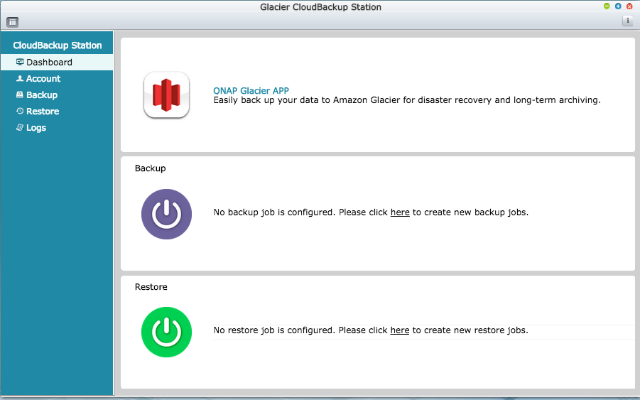Click the monitor icon beside Dashboard
This screenshot has width=640, height=400.
20,63
